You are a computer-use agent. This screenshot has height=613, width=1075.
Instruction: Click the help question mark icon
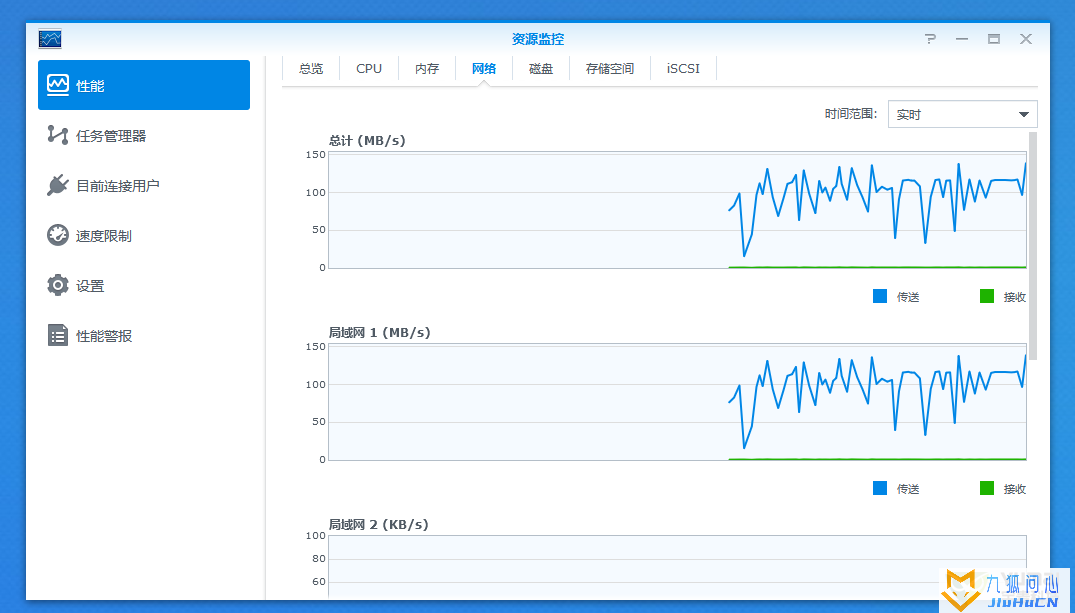pos(930,39)
